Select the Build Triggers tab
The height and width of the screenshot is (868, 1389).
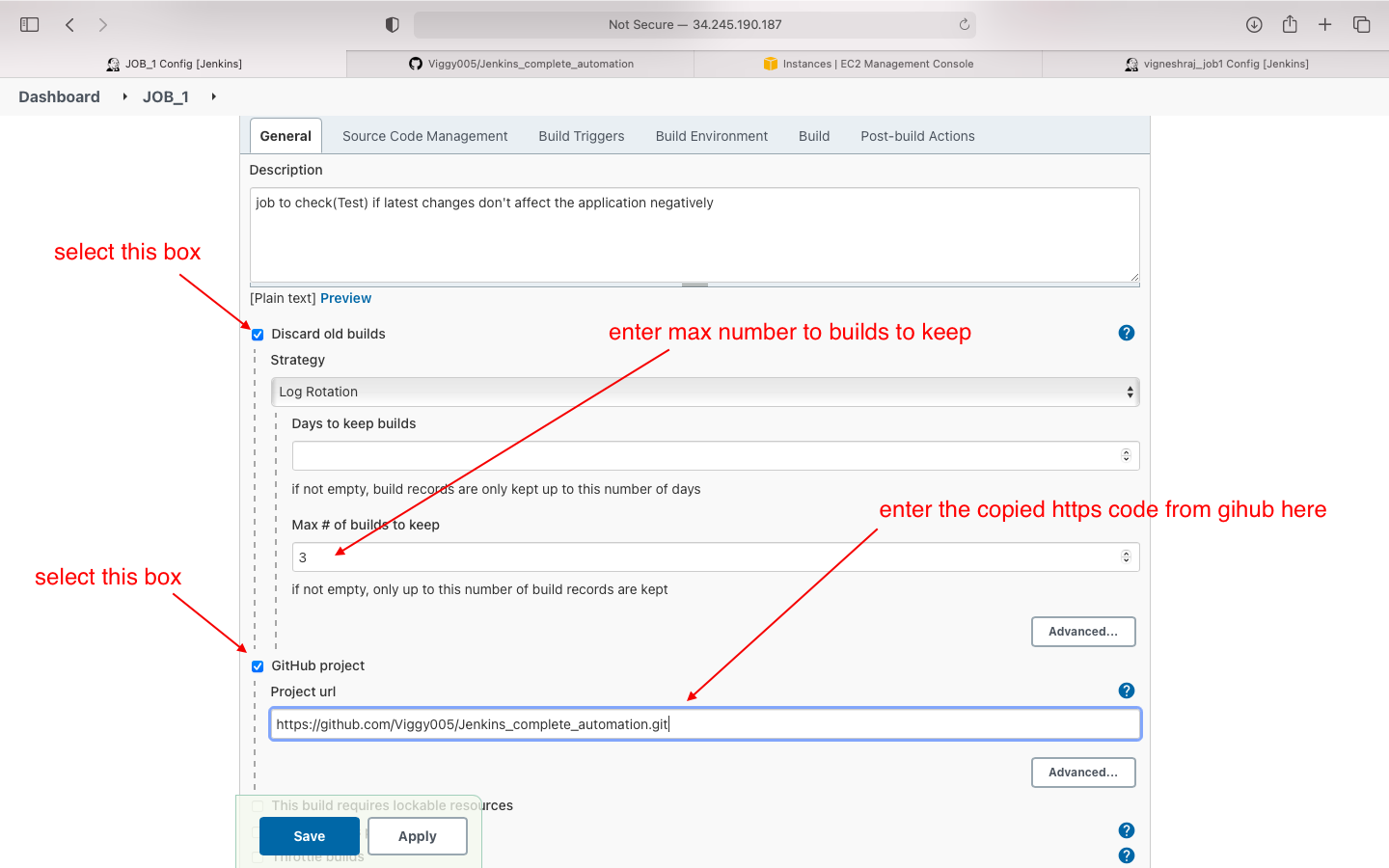582,136
